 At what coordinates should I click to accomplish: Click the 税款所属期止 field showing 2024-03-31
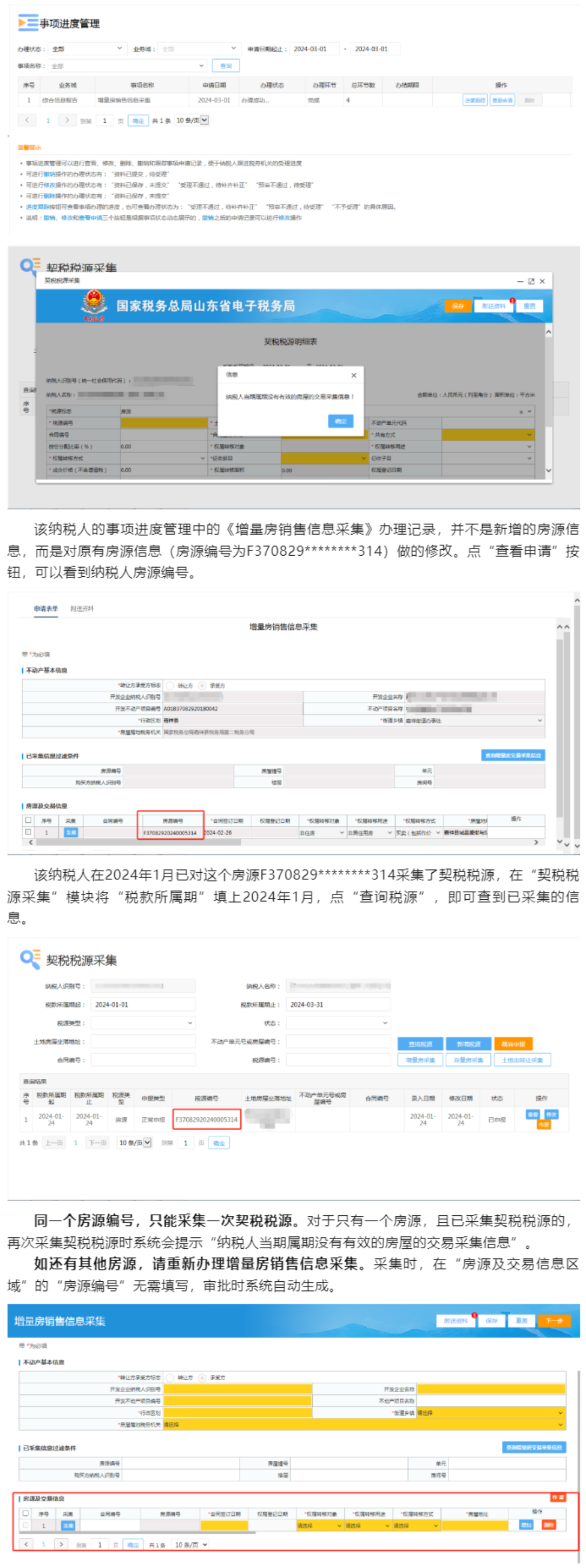[338, 1004]
